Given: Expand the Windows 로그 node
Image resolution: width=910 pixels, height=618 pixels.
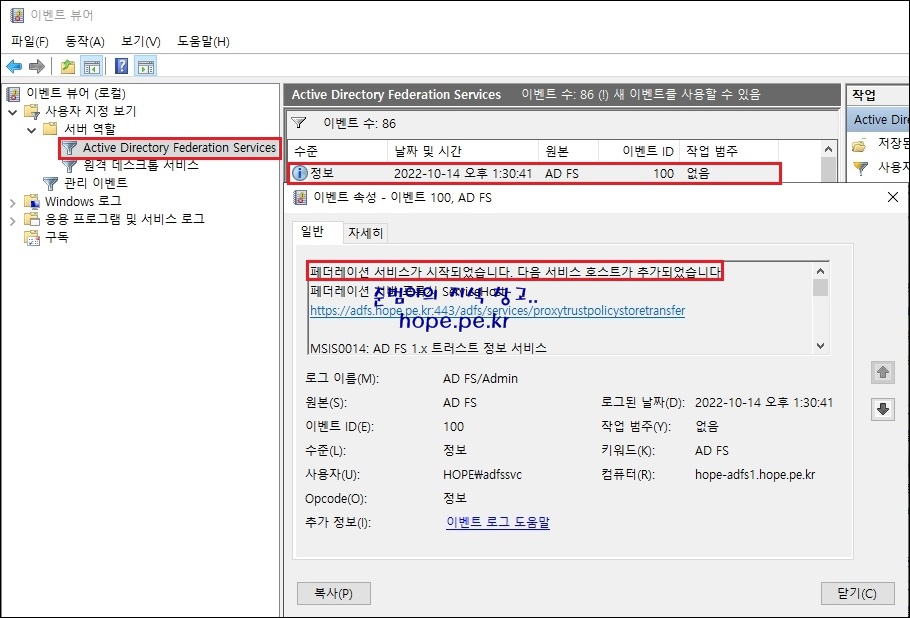Looking at the screenshot, I should point(13,203).
